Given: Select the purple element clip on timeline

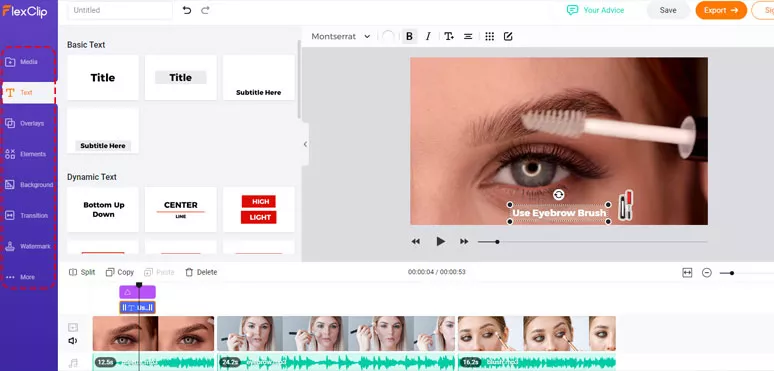Looking at the screenshot, I should click(x=137, y=292).
